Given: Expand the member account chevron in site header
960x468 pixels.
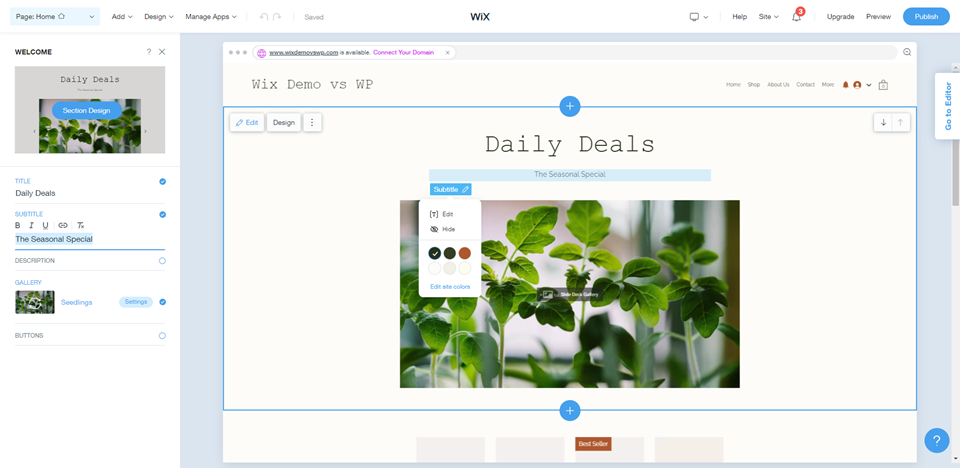Looking at the screenshot, I should (869, 85).
